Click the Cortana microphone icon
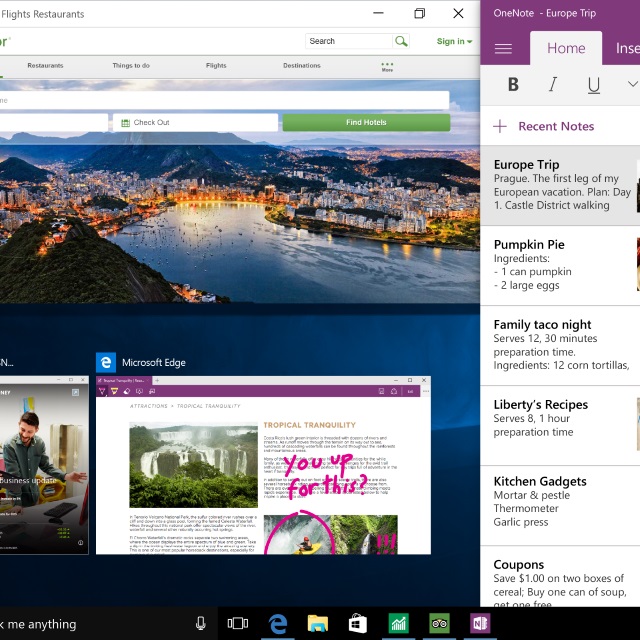The width and height of the screenshot is (640, 640). click(200, 623)
